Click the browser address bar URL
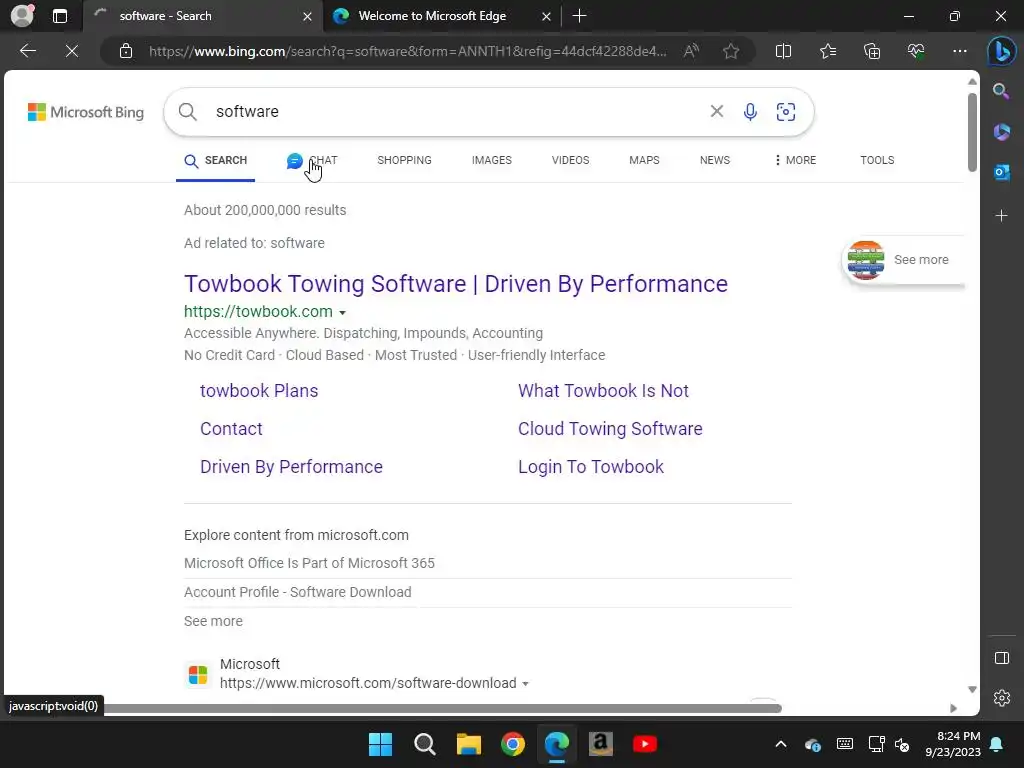1024x768 pixels. tap(408, 51)
